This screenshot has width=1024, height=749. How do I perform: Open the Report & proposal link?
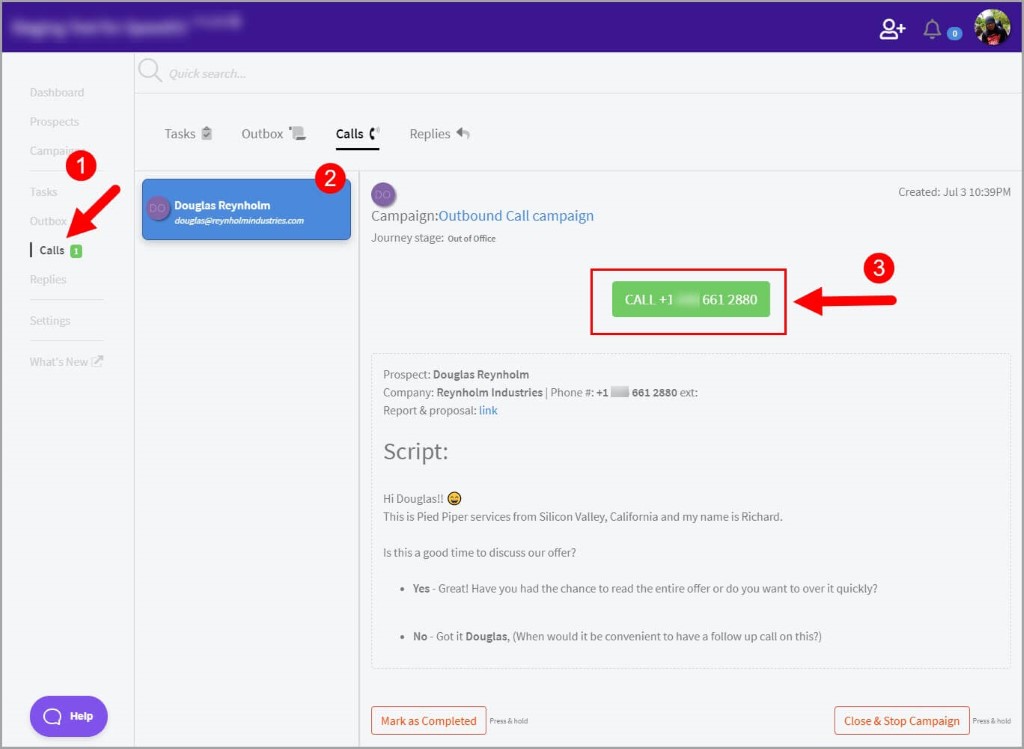488,410
